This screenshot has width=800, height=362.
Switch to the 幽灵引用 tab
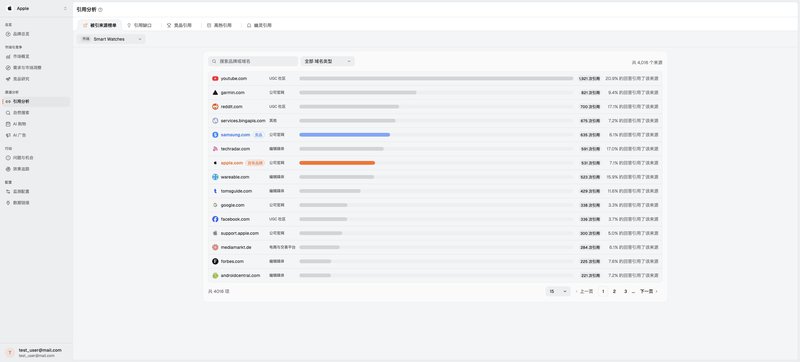click(x=259, y=25)
